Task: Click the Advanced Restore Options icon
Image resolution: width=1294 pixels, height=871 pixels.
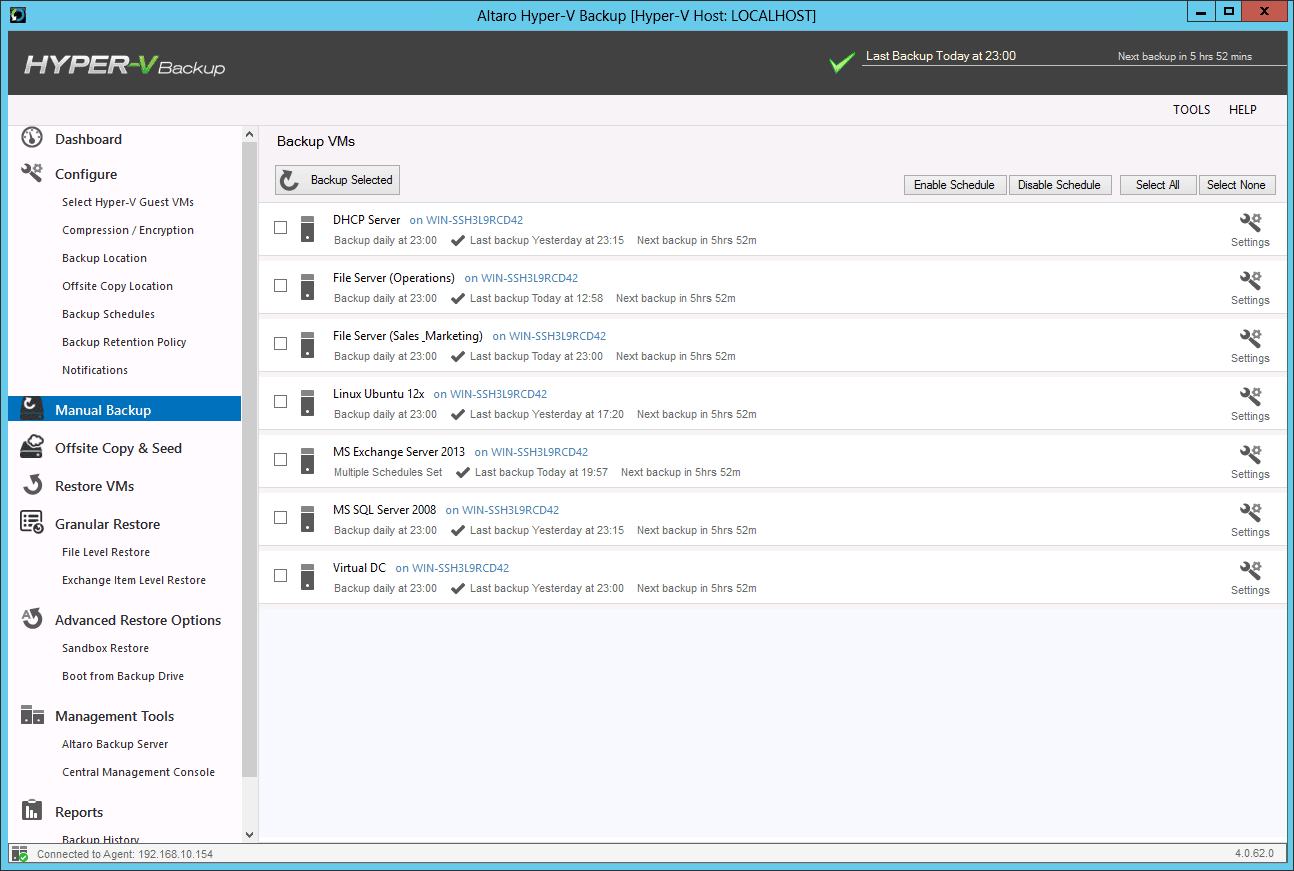Action: tap(32, 618)
